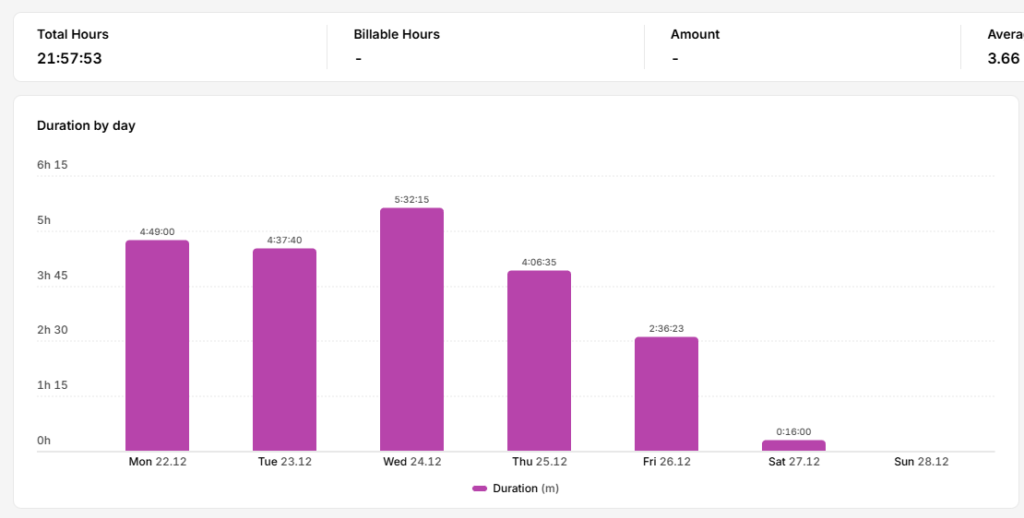The height and width of the screenshot is (518, 1024).
Task: Click the 1h 15 y-axis label
Action: coord(52,385)
